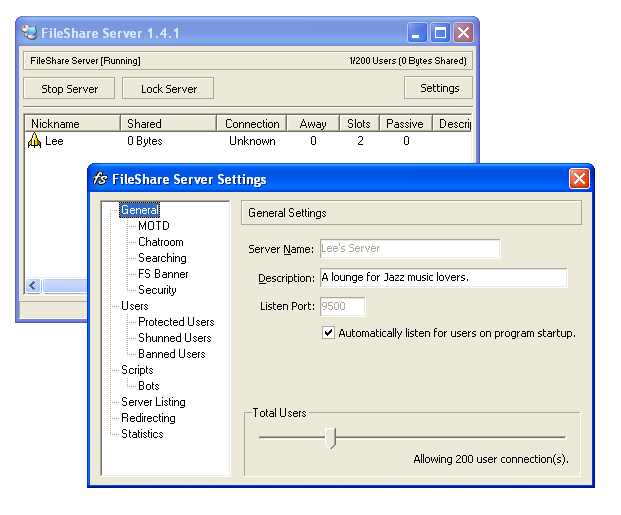Open Settings from the main window
The height and width of the screenshot is (515, 621).
[x=439, y=88]
